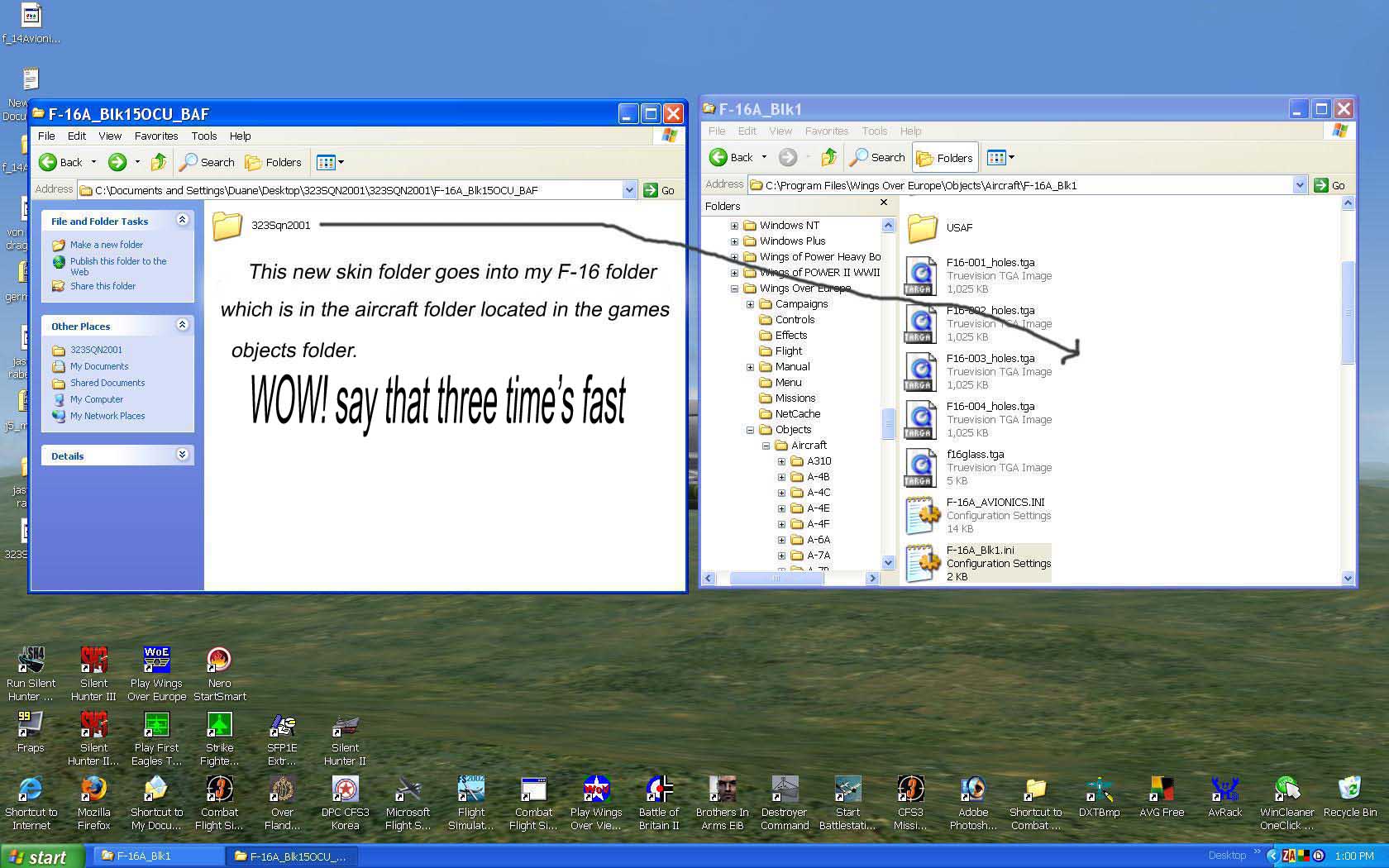1389x868 pixels.
Task: Open the Recycle Bin
Action: (x=1350, y=797)
